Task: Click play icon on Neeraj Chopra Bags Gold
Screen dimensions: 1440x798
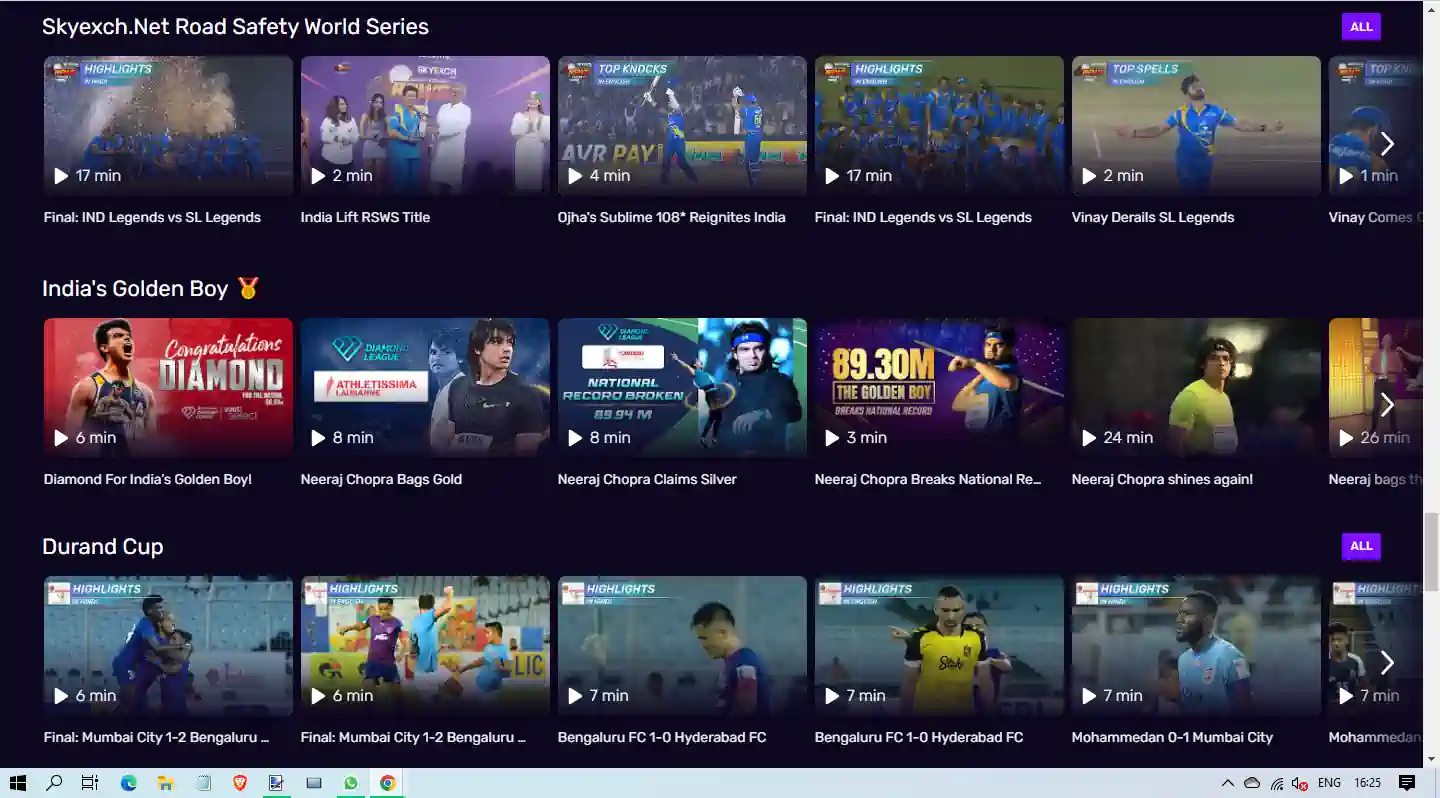Action: [x=318, y=438]
